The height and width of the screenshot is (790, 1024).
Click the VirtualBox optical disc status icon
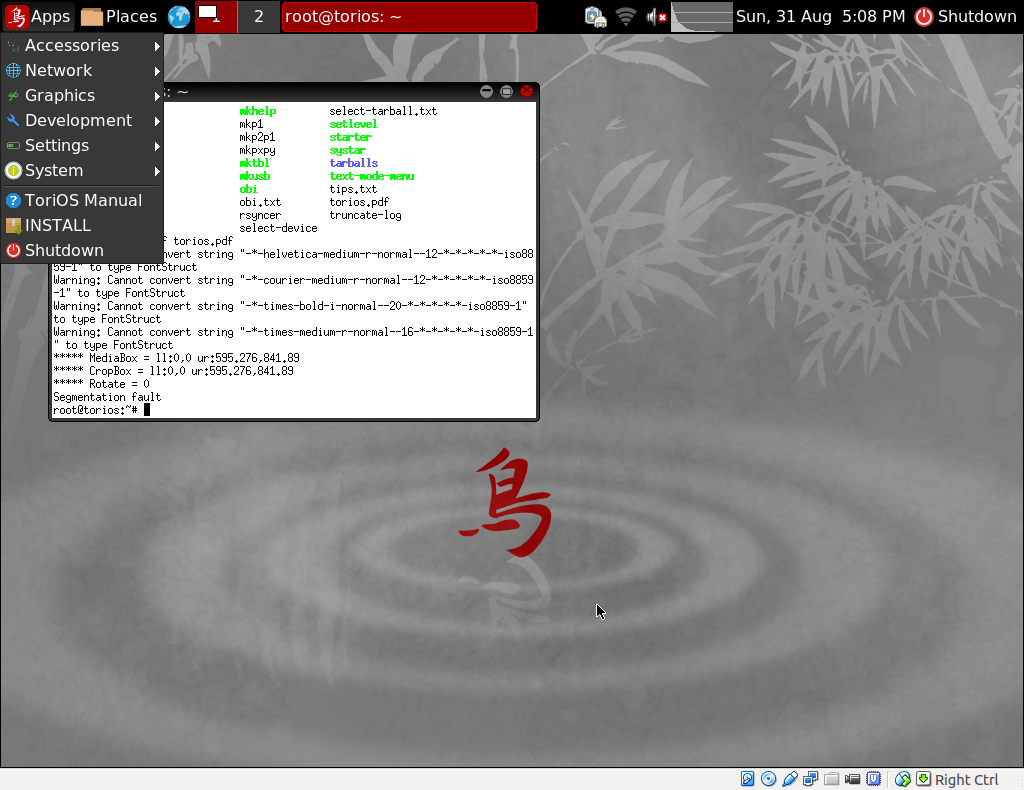point(768,779)
